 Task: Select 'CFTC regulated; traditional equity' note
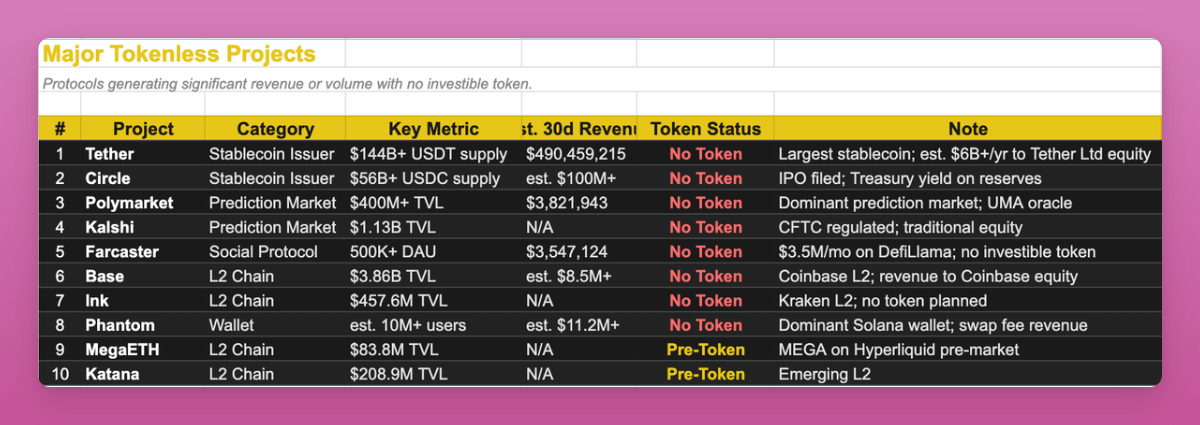pyautogui.click(x=968, y=227)
